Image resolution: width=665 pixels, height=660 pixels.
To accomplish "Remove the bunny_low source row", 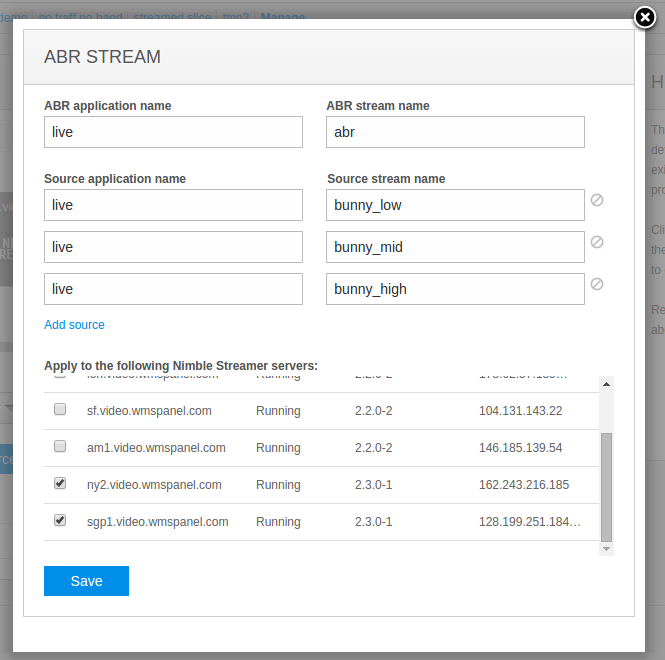I will click(597, 200).
